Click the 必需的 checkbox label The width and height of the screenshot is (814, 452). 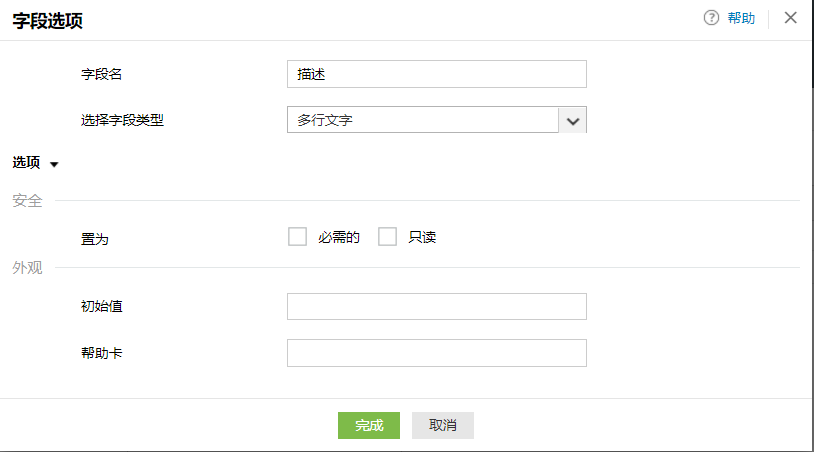click(339, 238)
